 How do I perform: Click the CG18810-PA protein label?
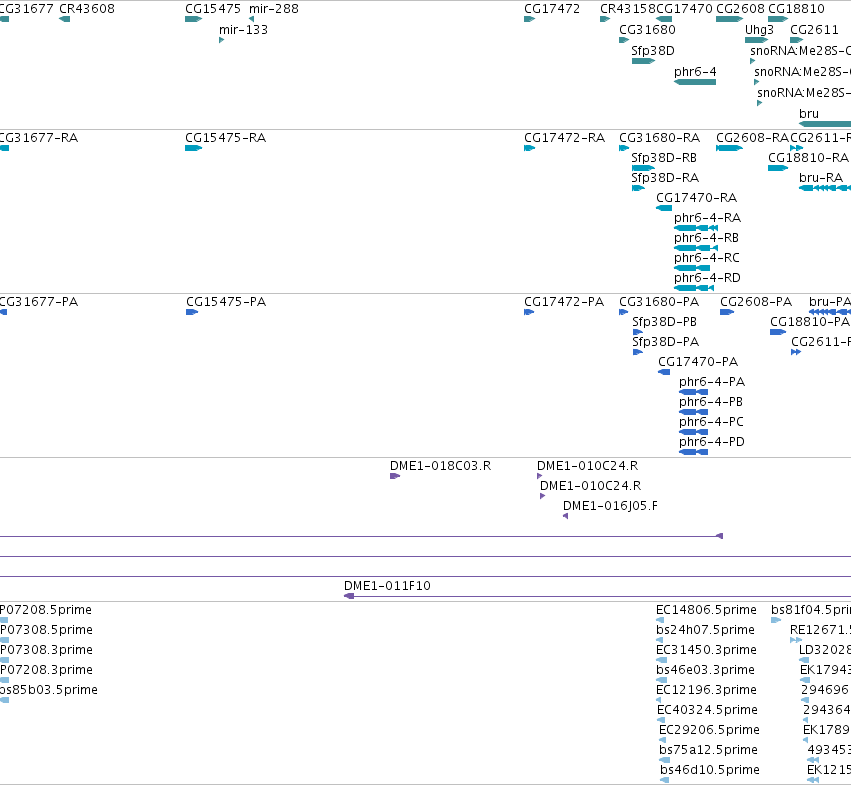[x=810, y=322]
